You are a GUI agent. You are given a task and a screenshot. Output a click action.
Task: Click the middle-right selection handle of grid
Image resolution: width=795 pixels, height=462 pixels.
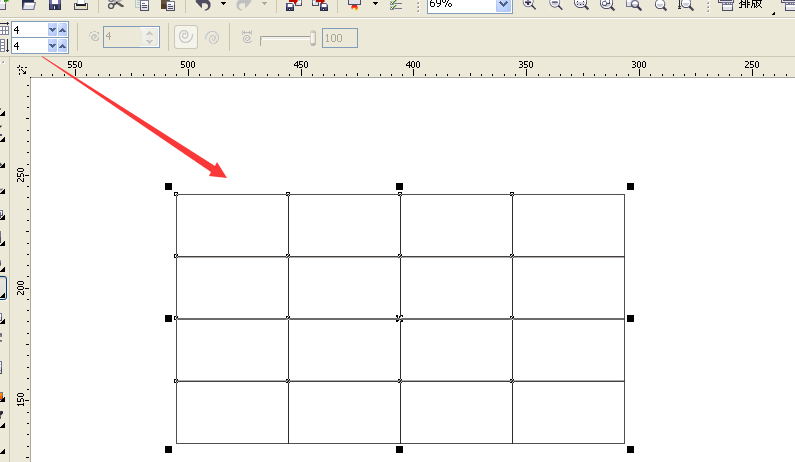[630, 318]
